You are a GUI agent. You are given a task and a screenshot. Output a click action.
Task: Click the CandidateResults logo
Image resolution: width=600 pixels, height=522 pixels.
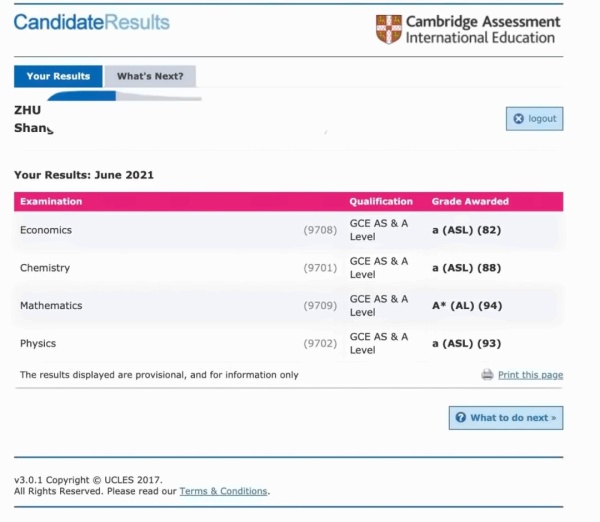tap(92, 22)
